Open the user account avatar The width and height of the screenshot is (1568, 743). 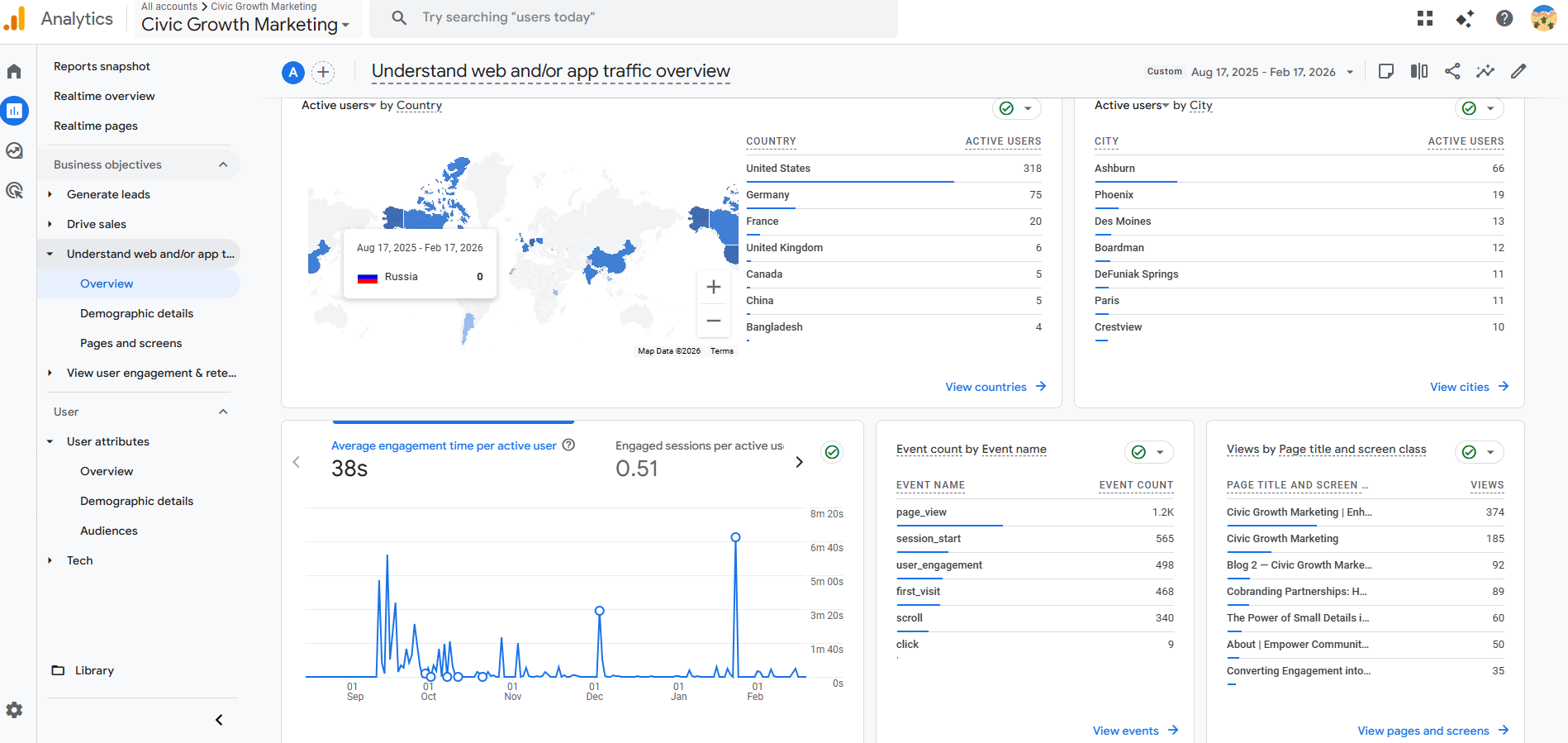tap(1543, 18)
